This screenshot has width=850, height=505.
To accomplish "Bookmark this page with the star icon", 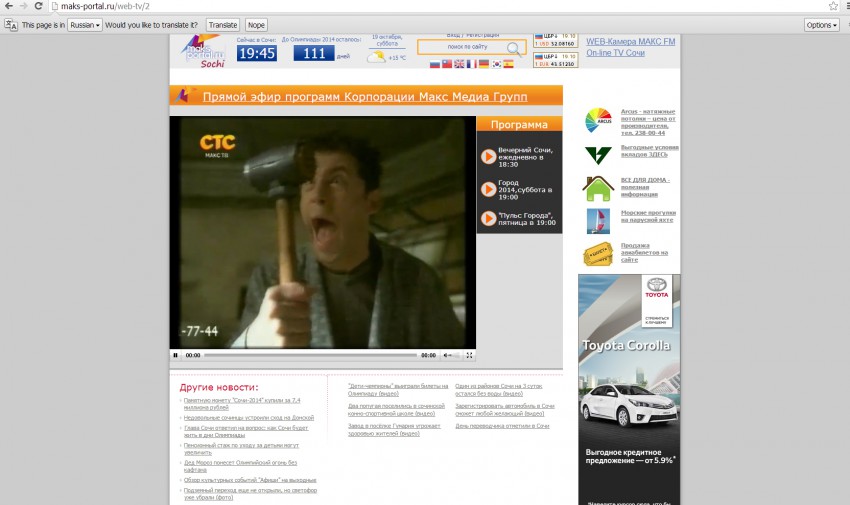I will [832, 6].
